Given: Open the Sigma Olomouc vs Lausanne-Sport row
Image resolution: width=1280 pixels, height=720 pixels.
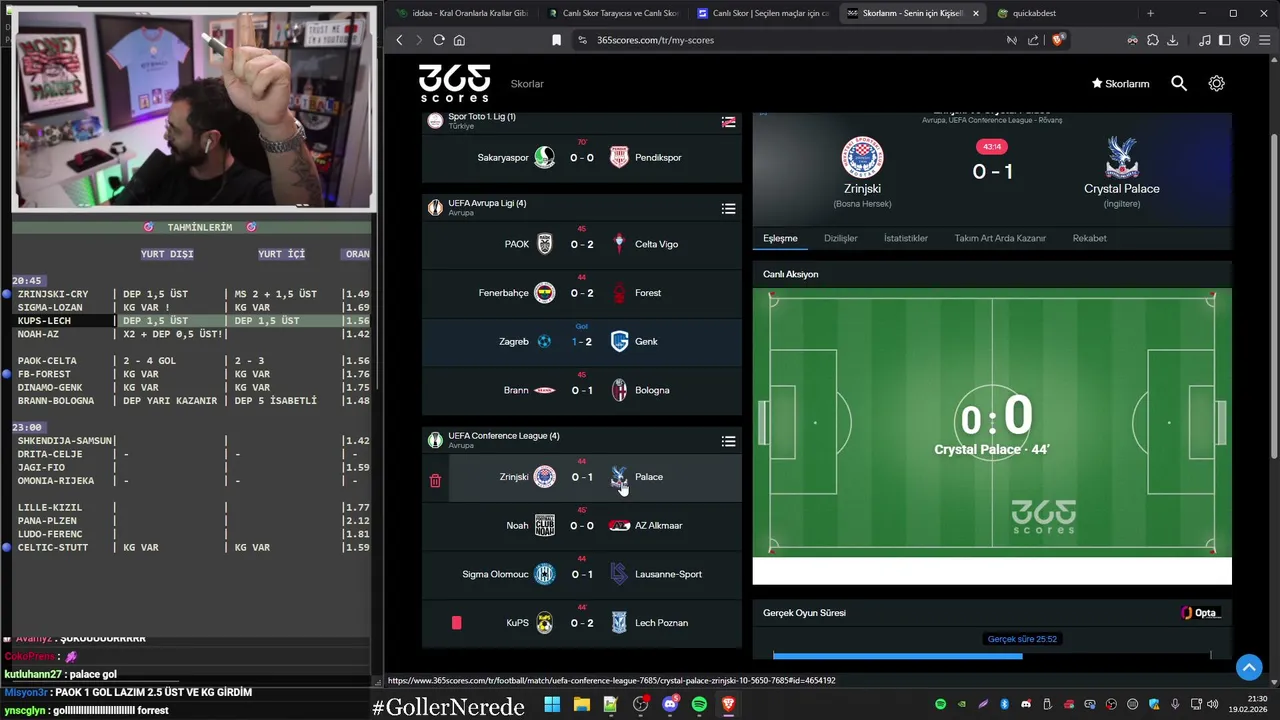Looking at the screenshot, I should tap(581, 574).
